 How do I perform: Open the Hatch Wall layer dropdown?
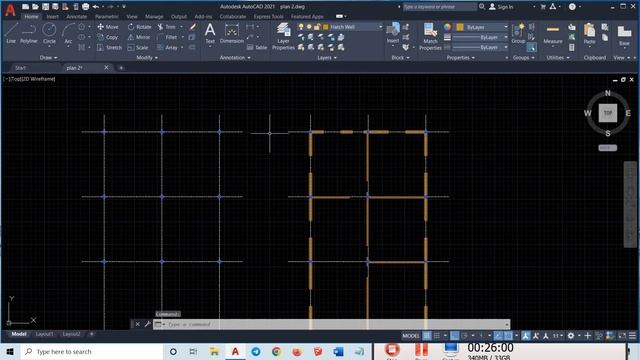380,27
